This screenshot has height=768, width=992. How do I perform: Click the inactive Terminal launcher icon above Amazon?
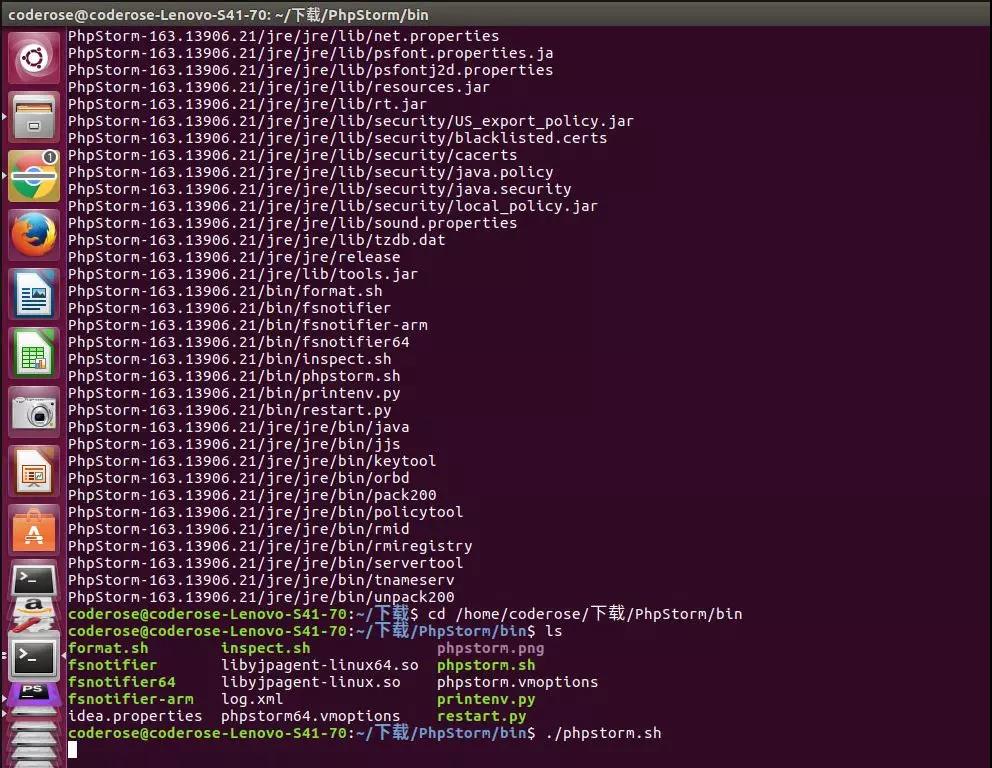34,579
